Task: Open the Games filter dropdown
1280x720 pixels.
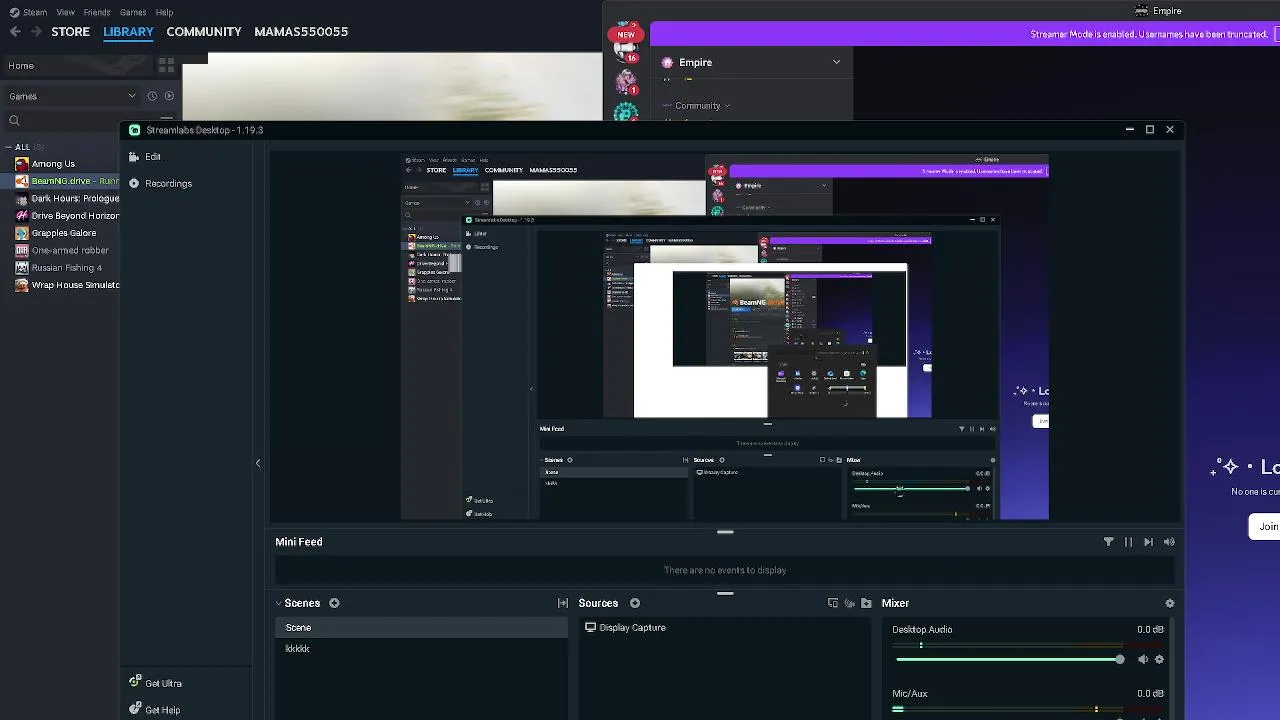Action: pos(72,96)
